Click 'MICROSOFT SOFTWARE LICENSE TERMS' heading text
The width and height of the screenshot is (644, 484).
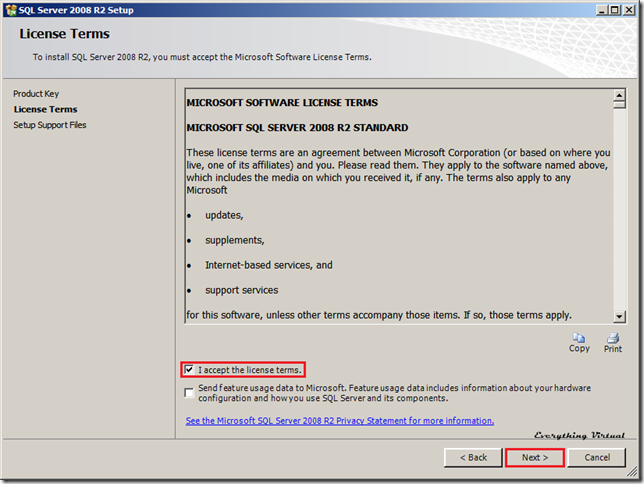click(x=282, y=103)
